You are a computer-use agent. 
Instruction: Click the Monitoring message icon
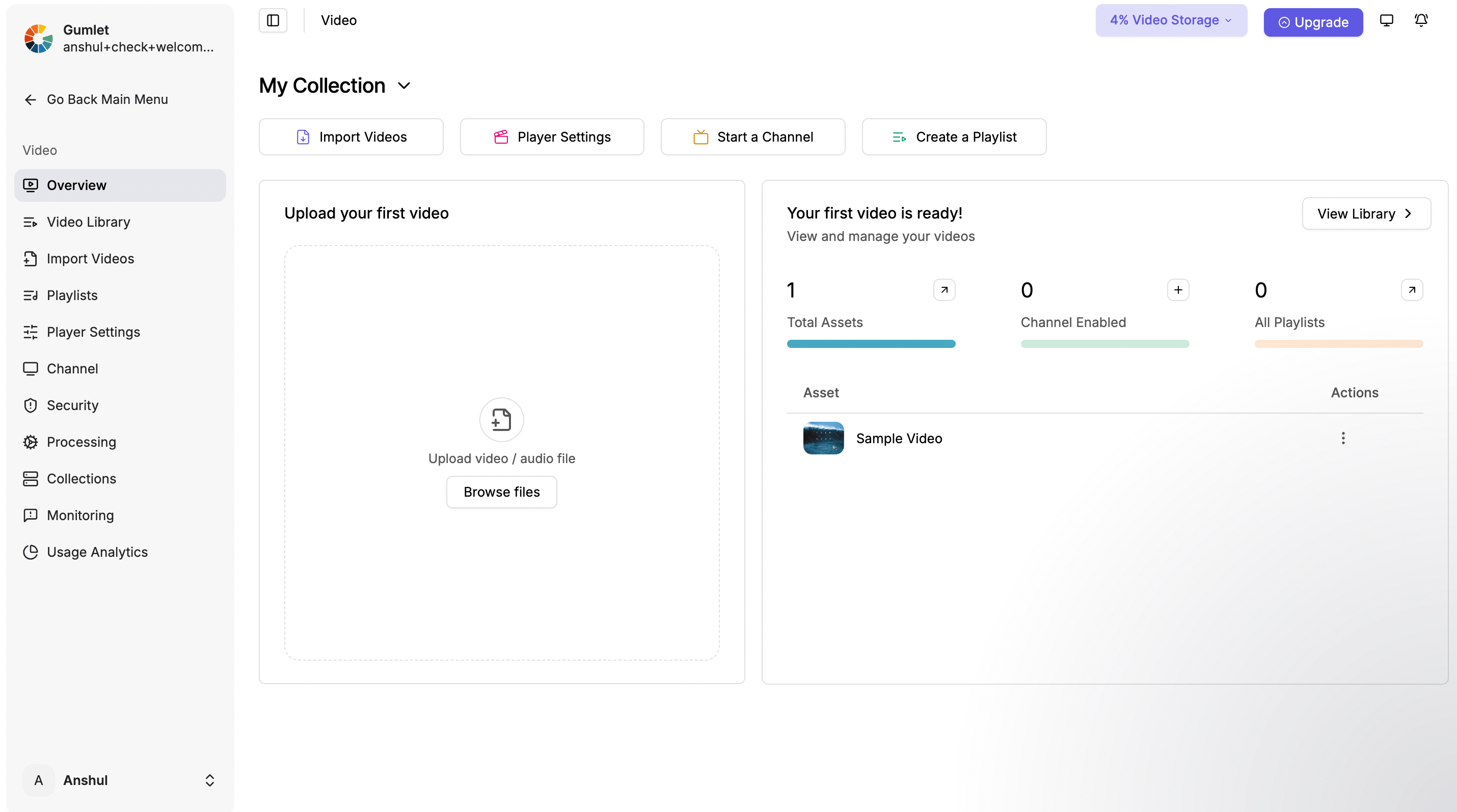(x=31, y=515)
